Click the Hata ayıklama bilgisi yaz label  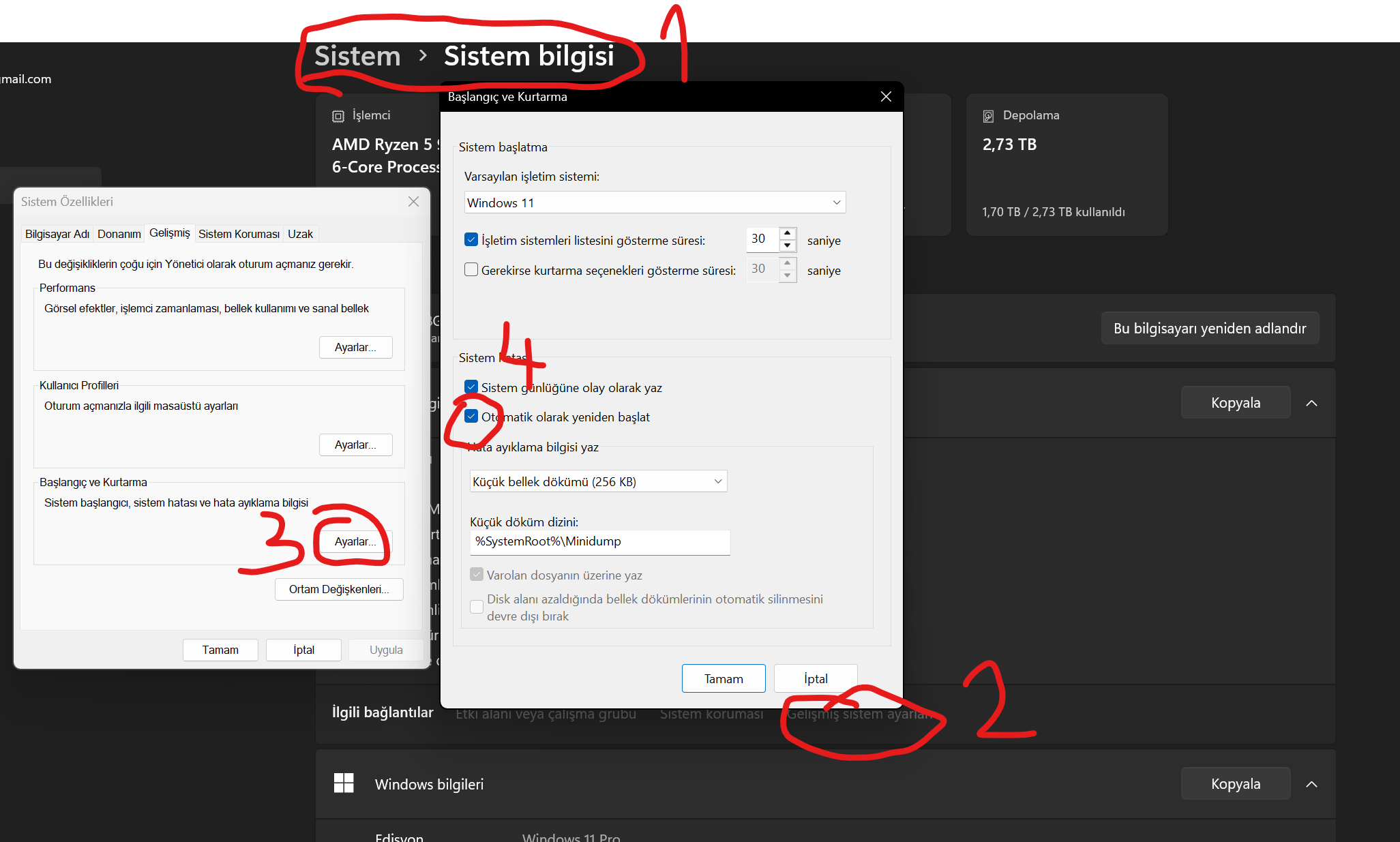pos(533,447)
